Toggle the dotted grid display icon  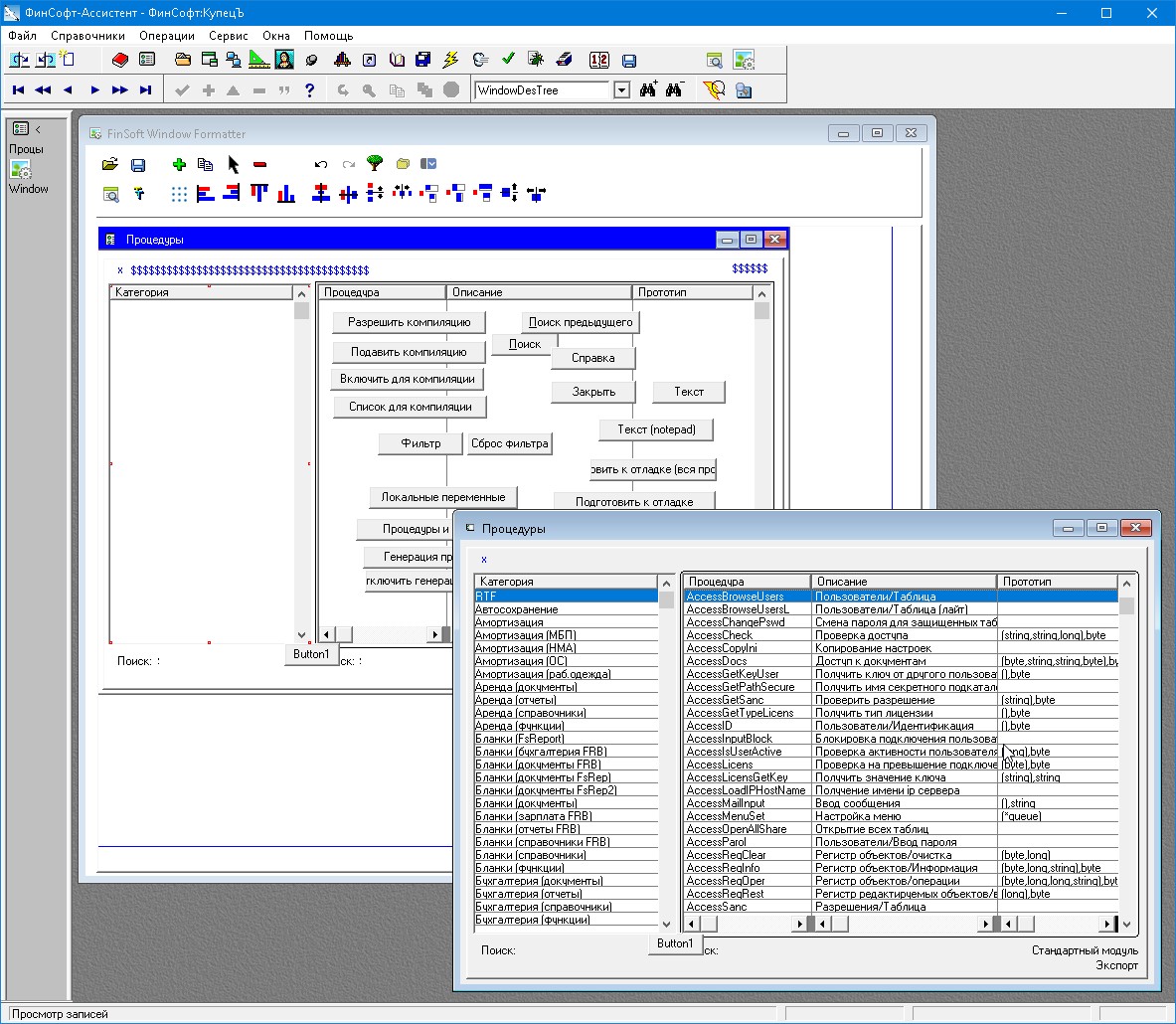[x=179, y=194]
